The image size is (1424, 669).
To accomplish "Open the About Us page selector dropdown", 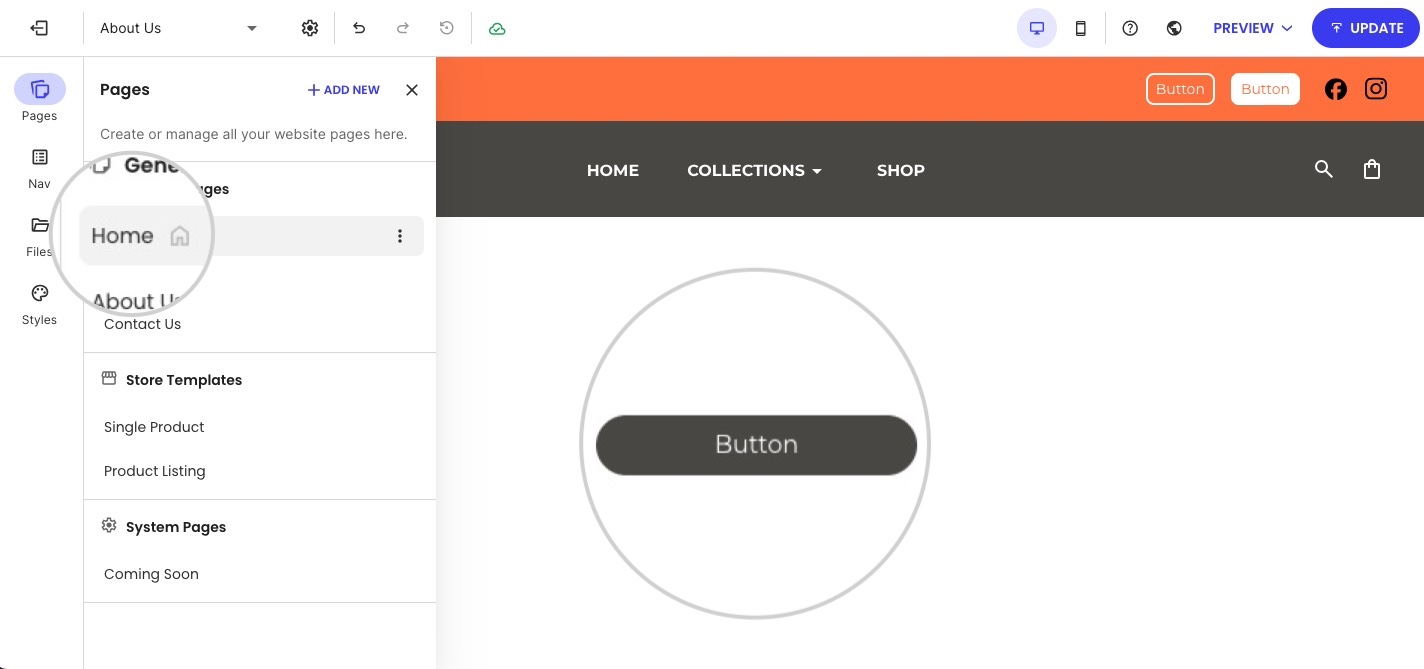I will tap(179, 28).
